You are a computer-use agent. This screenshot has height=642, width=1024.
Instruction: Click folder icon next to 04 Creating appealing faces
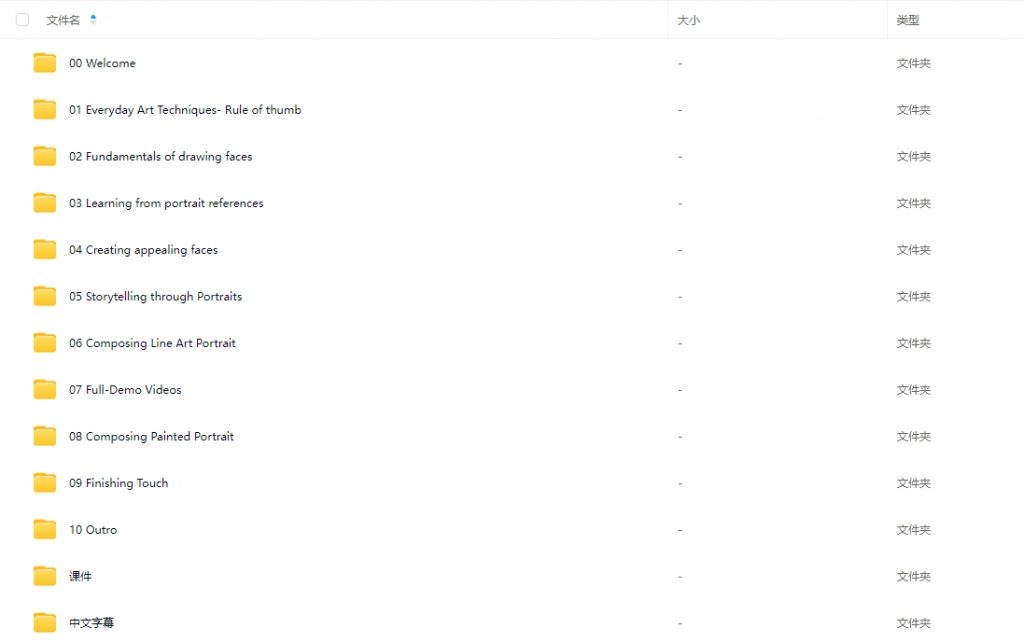(44, 249)
